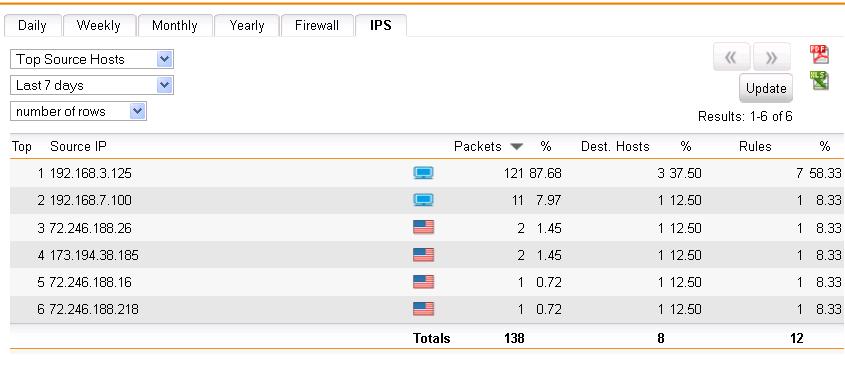Click computer icon for 192.168.3.125

423,173
